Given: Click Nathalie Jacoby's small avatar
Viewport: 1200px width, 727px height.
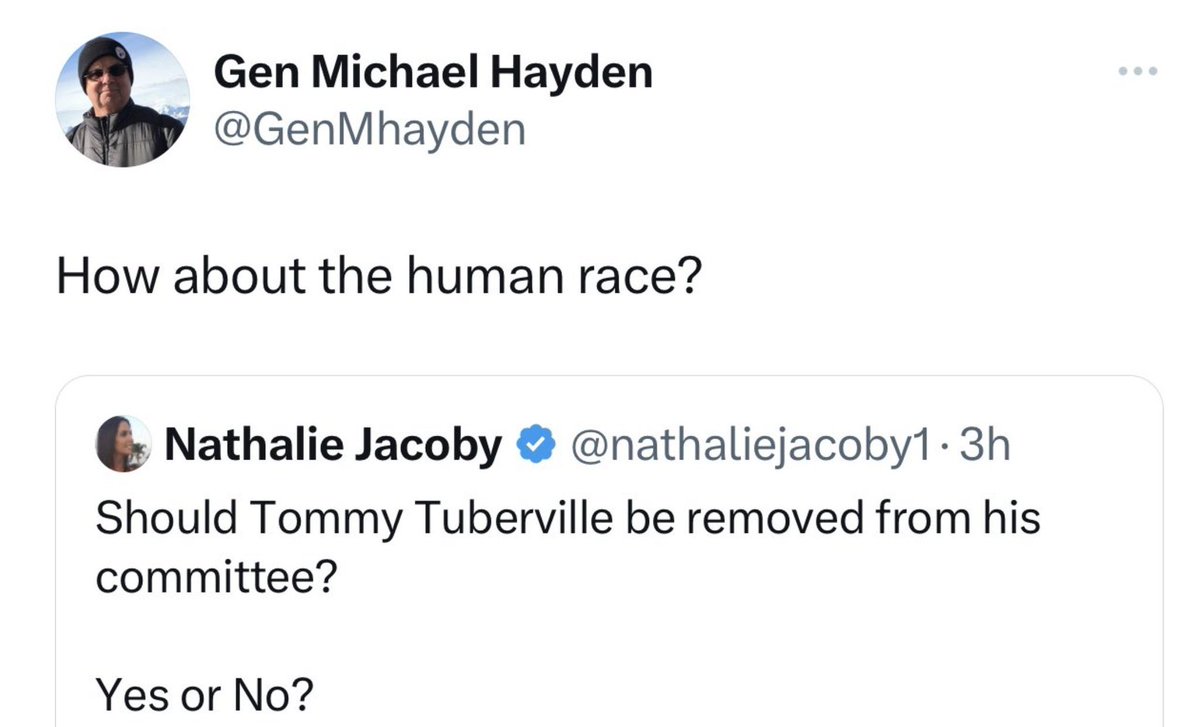Looking at the screenshot, I should coord(123,444).
